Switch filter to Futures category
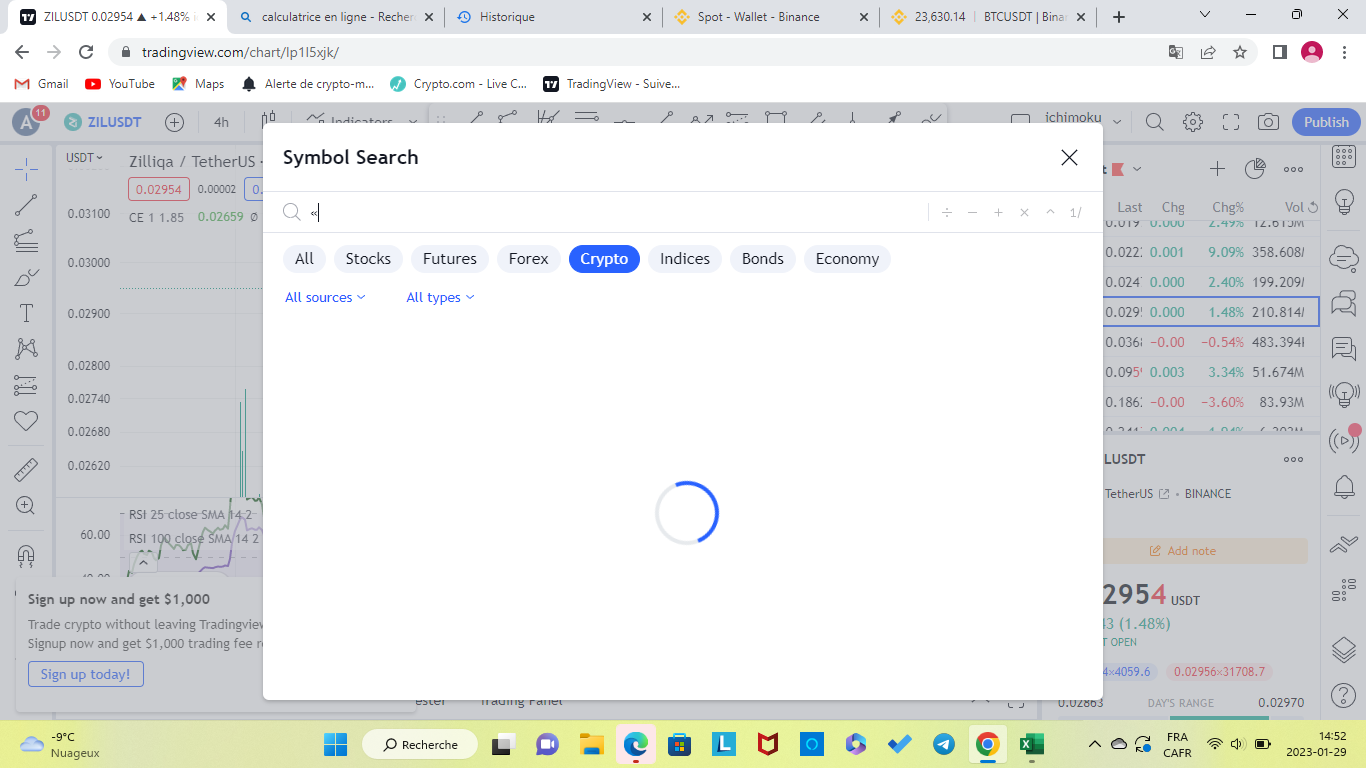The image size is (1366, 768). [449, 259]
